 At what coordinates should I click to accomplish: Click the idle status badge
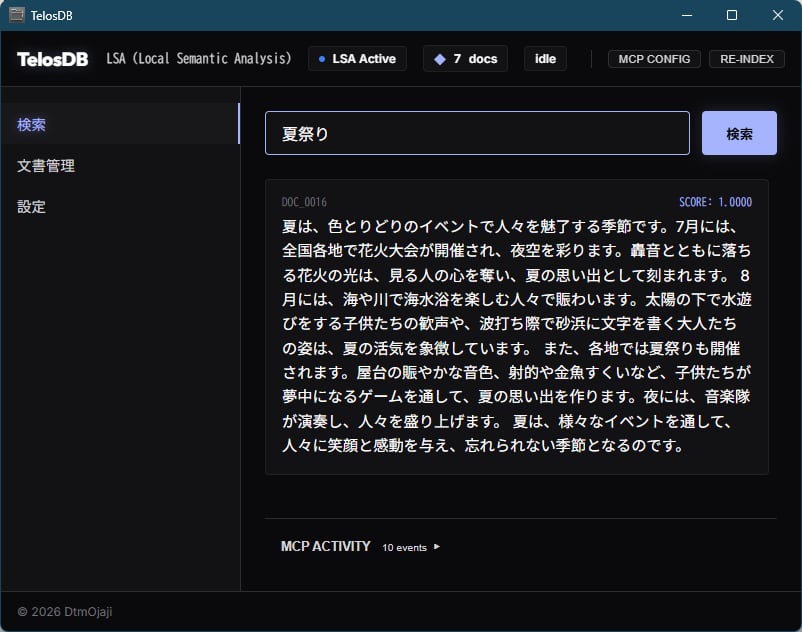[x=545, y=59]
